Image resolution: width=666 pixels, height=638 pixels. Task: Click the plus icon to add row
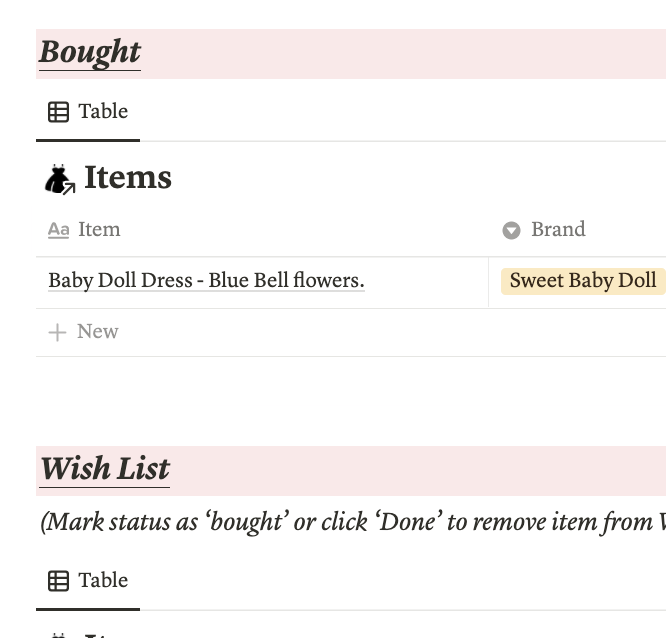58,332
